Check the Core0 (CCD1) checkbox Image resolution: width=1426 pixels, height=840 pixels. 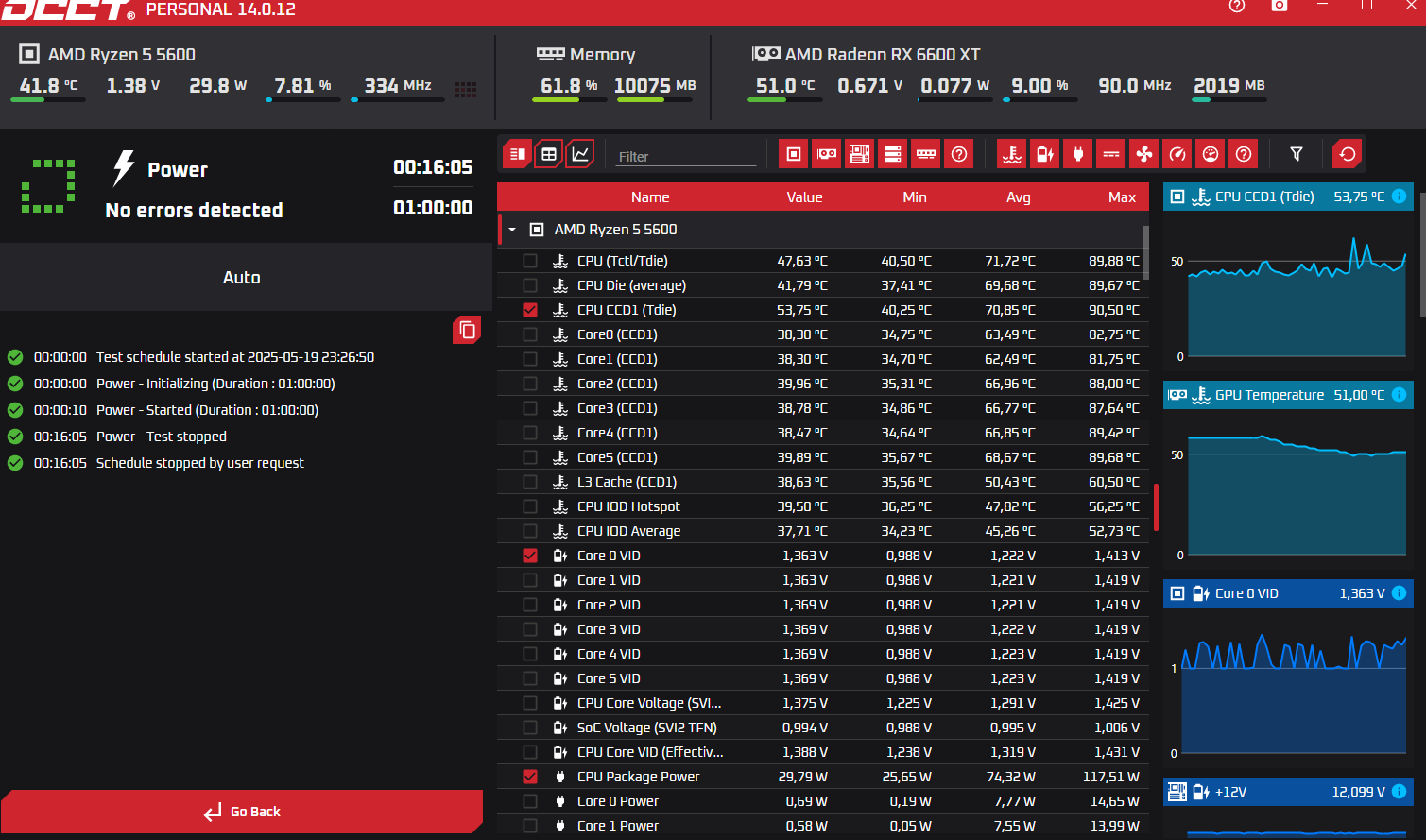530,334
